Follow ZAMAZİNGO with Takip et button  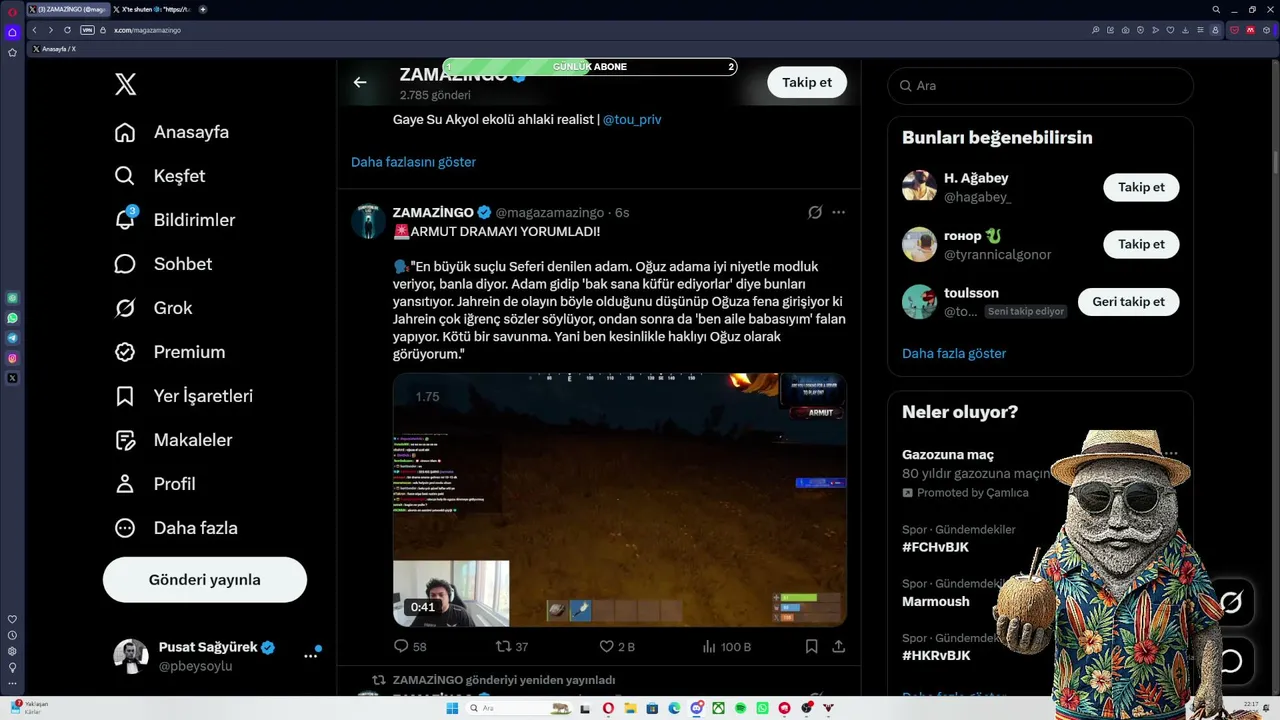807,82
